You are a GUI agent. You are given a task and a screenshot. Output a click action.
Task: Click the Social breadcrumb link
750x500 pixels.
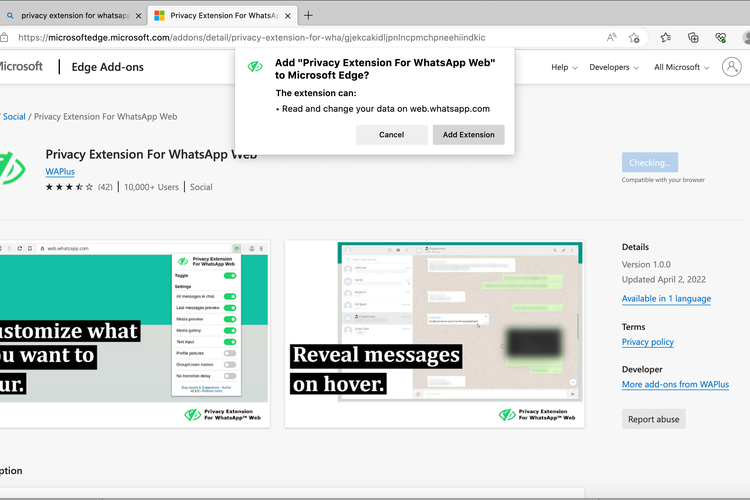coord(14,117)
